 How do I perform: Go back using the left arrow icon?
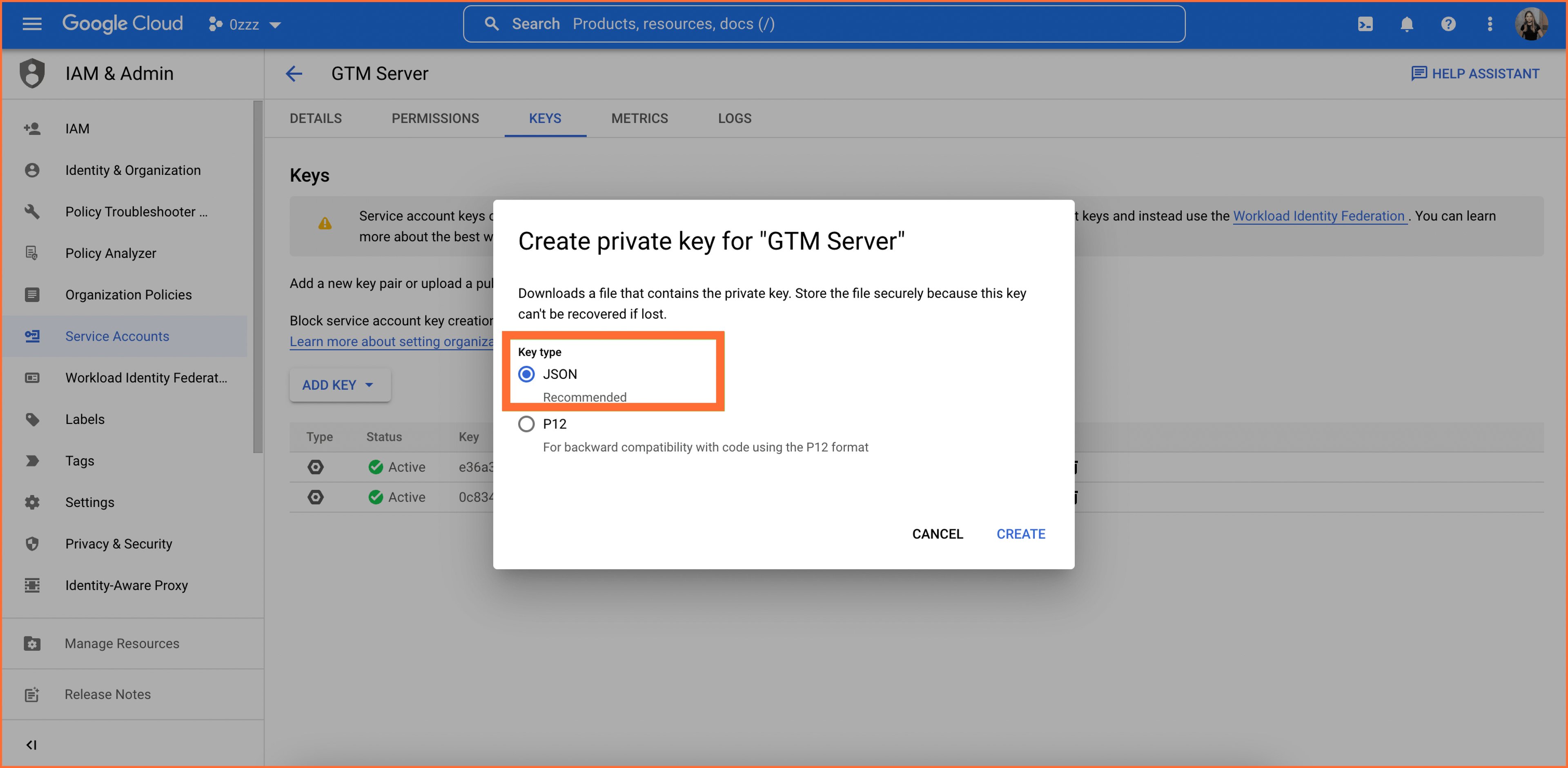pos(294,73)
